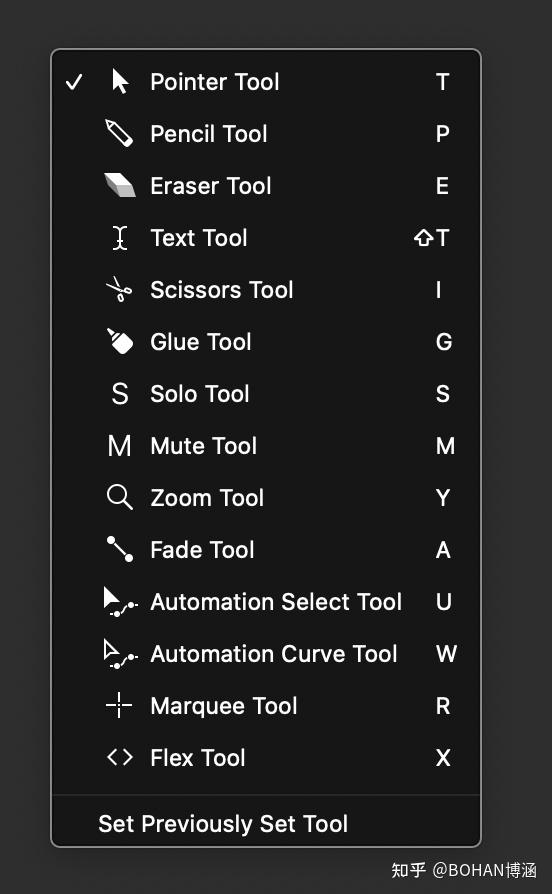Click the Pointer Tool label
Screen dimensions: 552x894
click(215, 82)
